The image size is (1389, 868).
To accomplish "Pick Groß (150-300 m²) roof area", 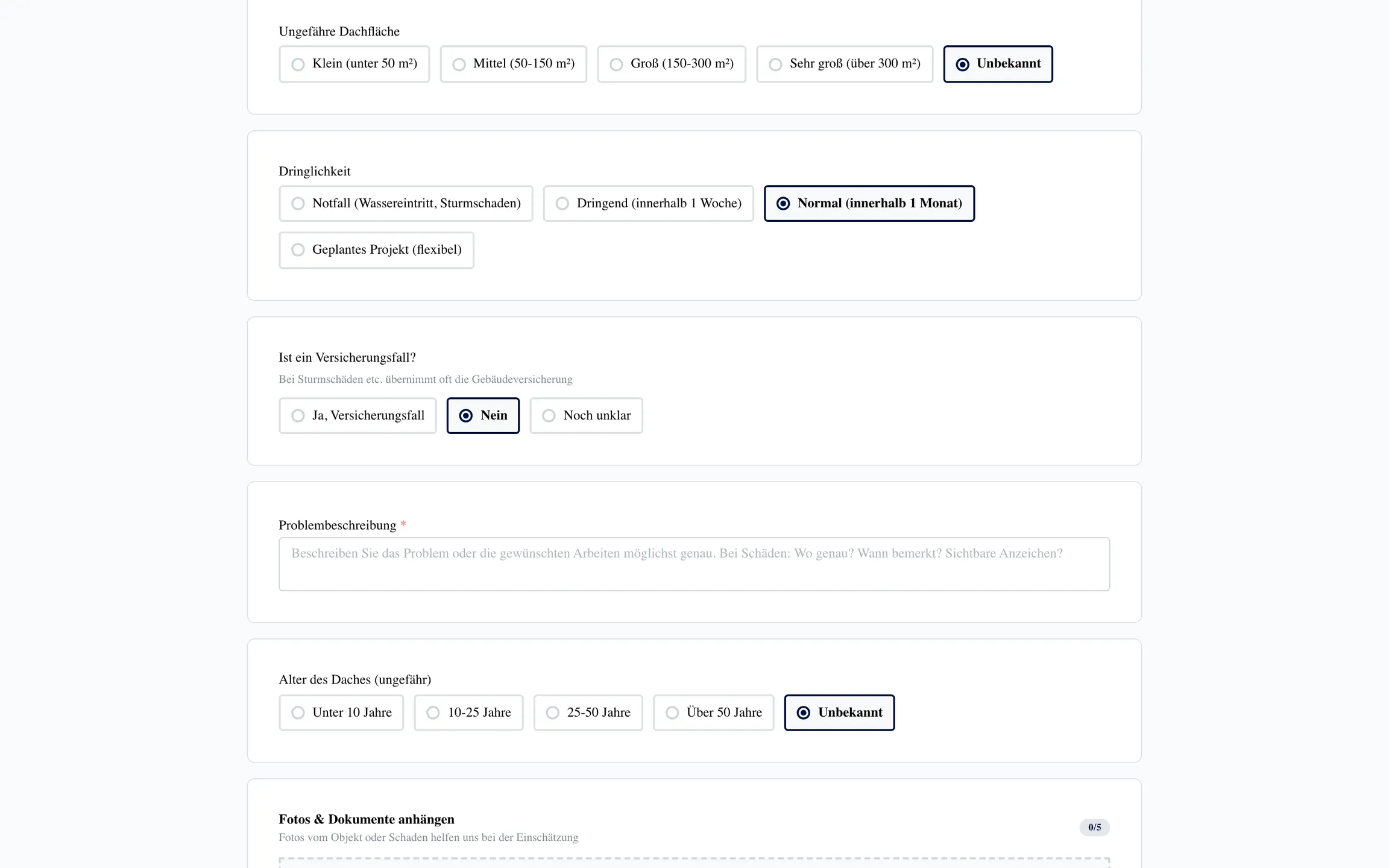I will (x=671, y=64).
